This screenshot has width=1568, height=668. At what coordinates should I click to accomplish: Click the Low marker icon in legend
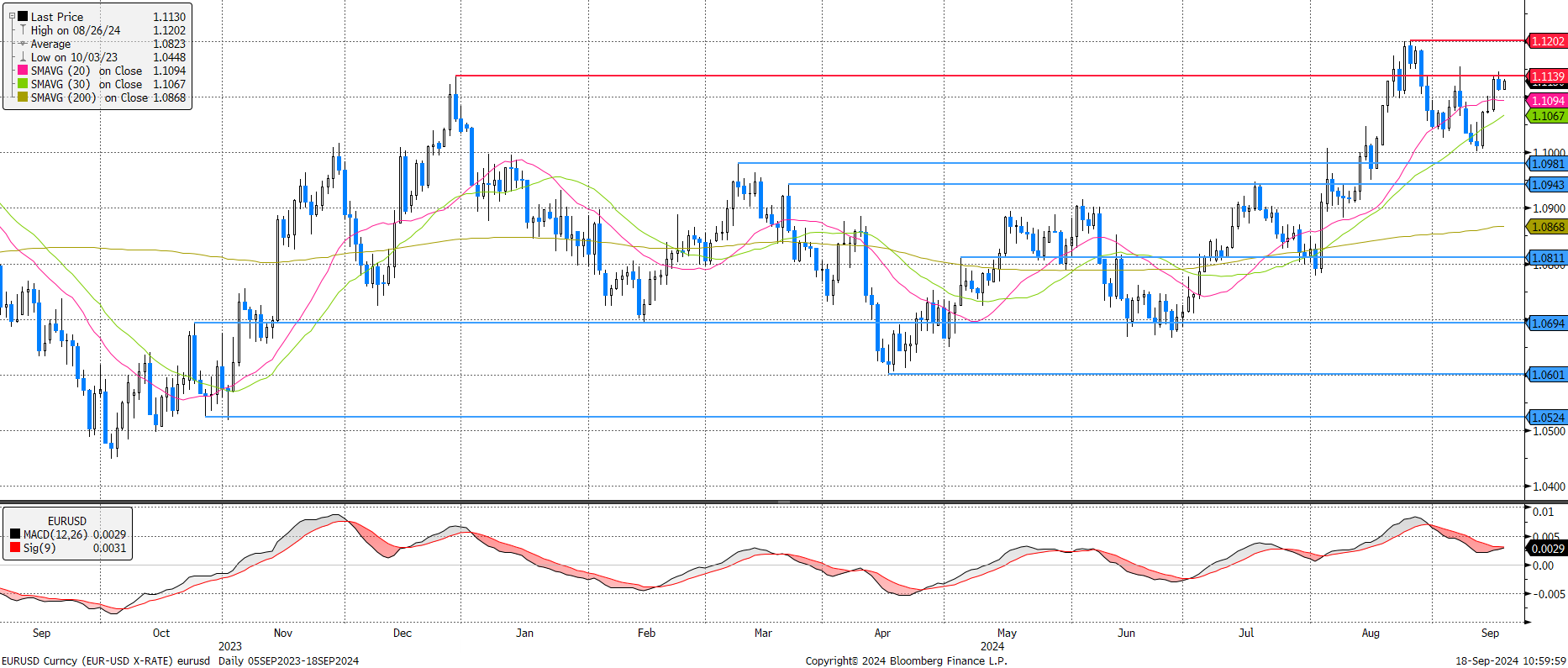[24, 57]
